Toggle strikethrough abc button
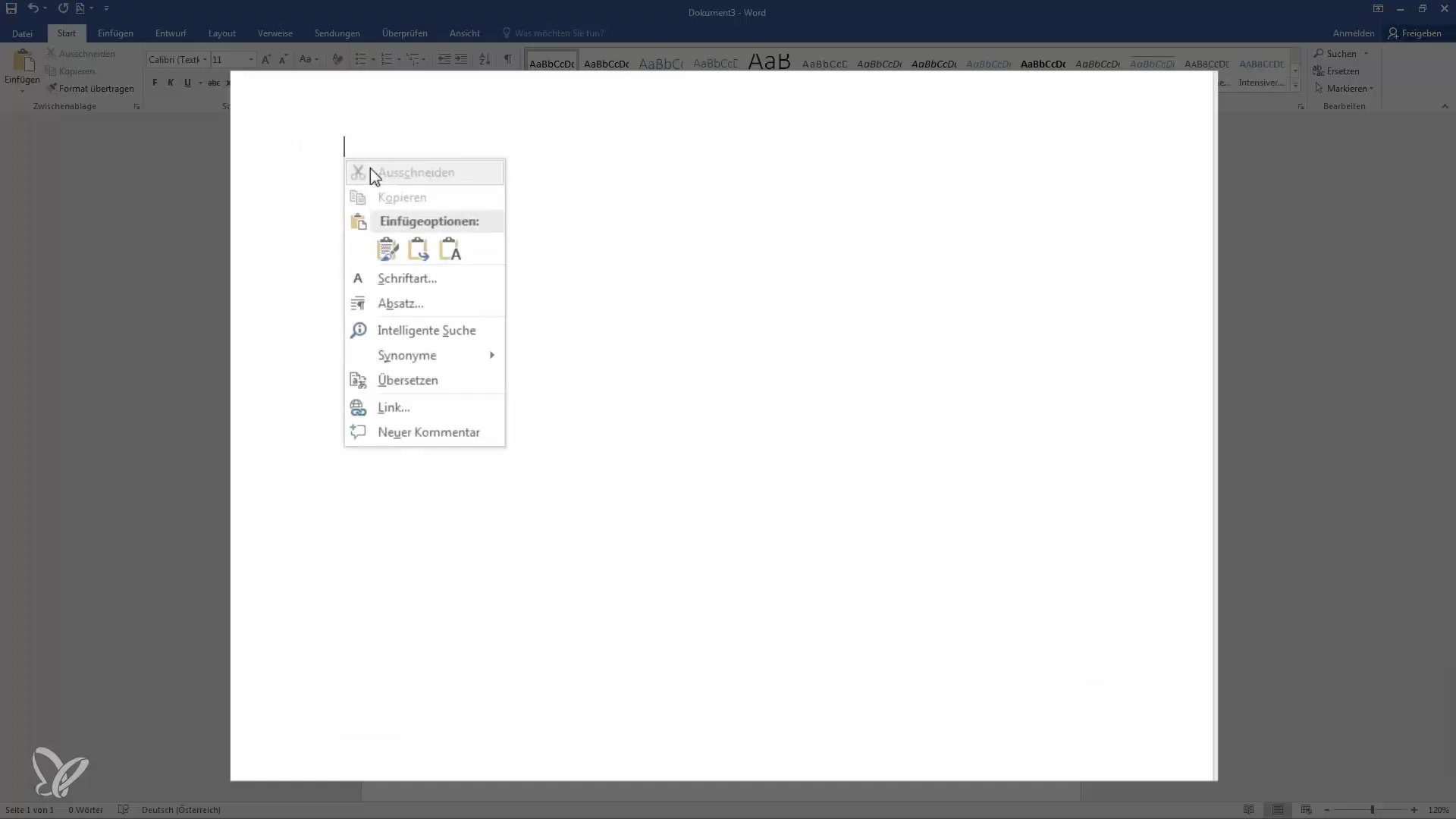The width and height of the screenshot is (1456, 819). click(214, 83)
